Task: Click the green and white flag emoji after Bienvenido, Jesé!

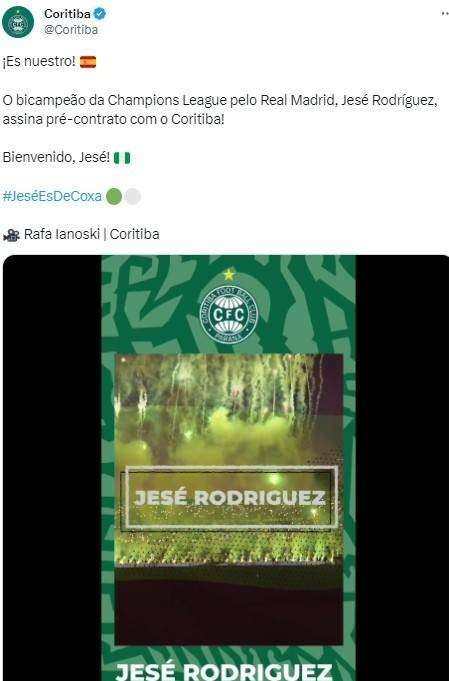Action: click(122, 158)
